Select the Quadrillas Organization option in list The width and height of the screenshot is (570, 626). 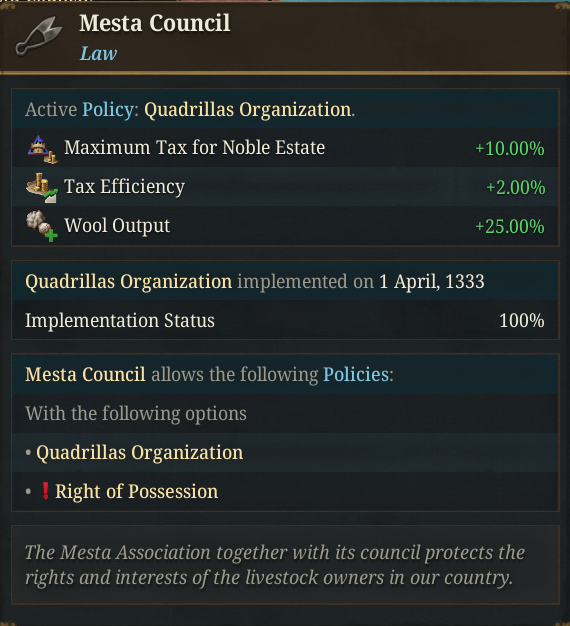[x=140, y=453]
